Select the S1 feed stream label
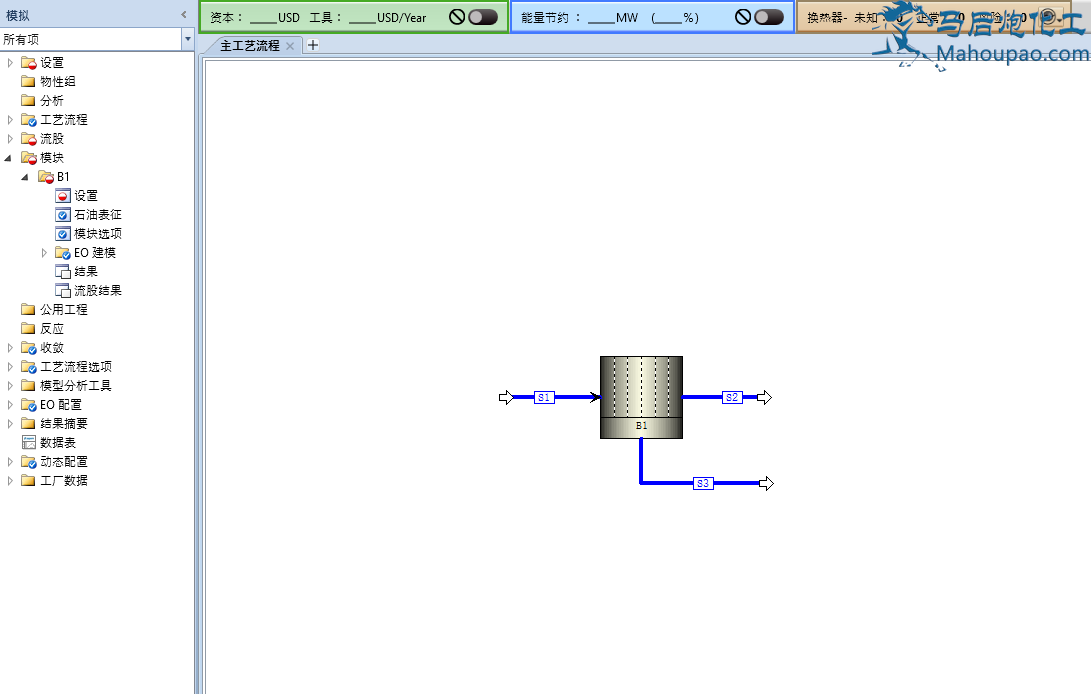 click(544, 398)
